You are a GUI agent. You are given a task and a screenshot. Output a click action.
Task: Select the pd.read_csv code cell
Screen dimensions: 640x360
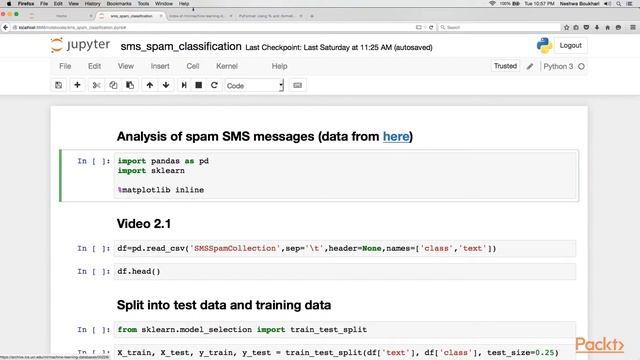coord(345,249)
